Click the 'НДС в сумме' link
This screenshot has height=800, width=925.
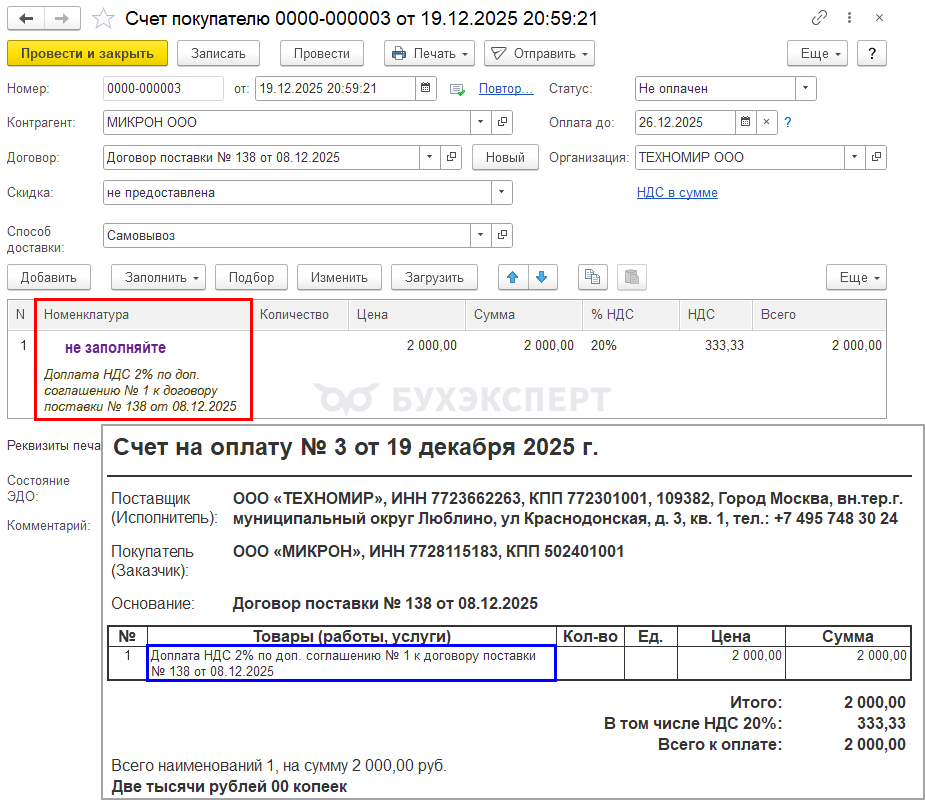[677, 192]
